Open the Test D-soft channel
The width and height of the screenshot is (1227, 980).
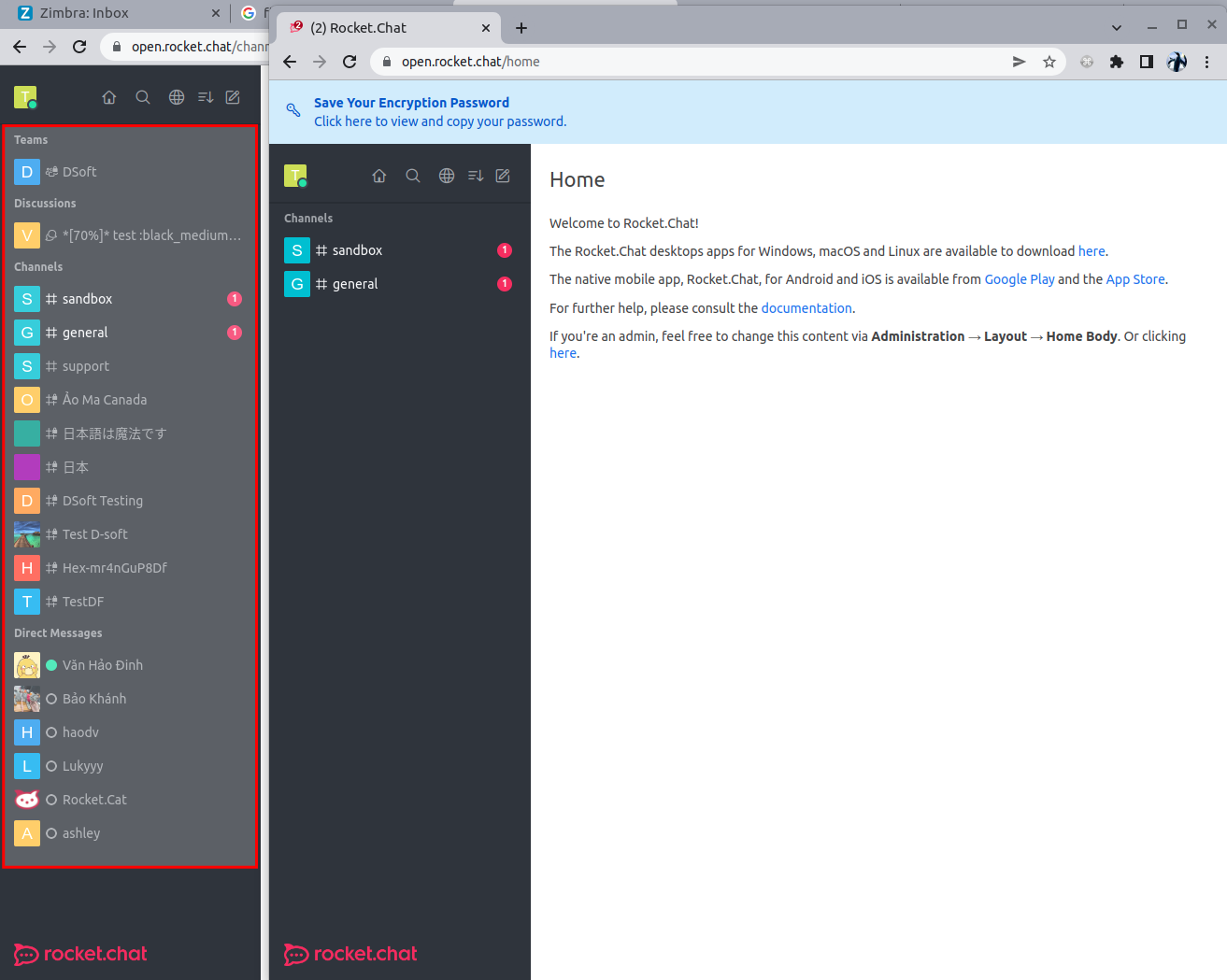click(x=130, y=534)
